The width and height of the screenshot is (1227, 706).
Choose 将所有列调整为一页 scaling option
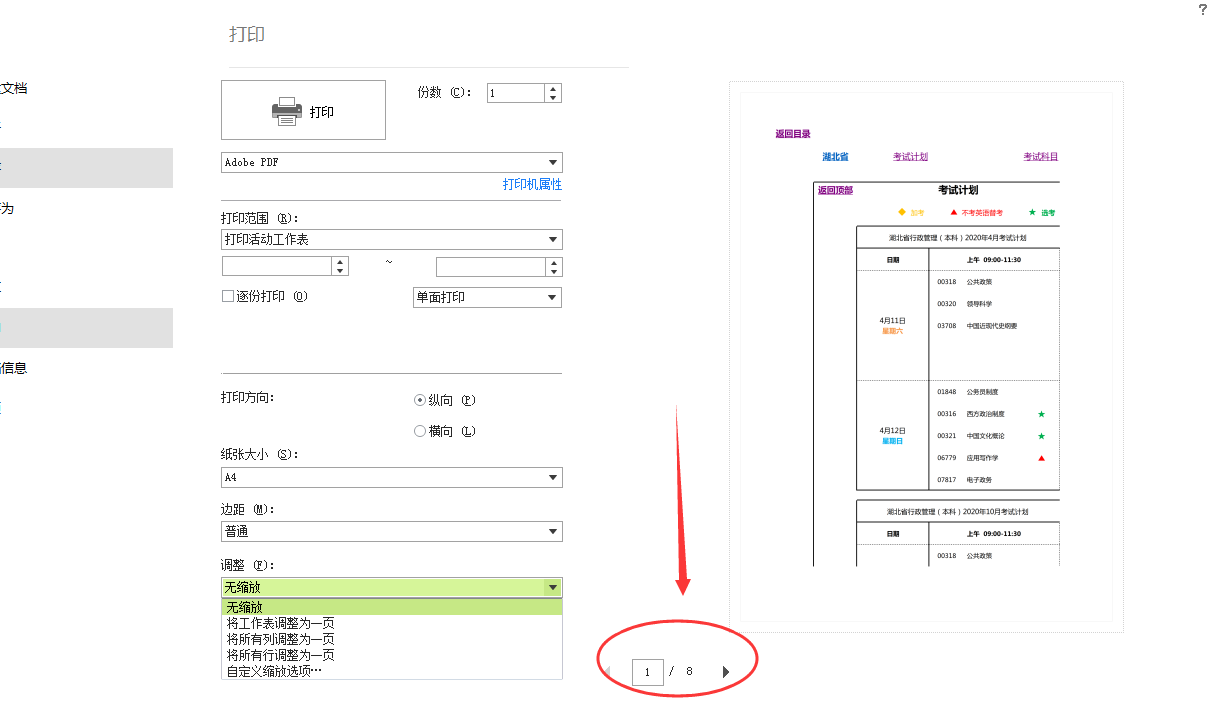click(x=392, y=639)
